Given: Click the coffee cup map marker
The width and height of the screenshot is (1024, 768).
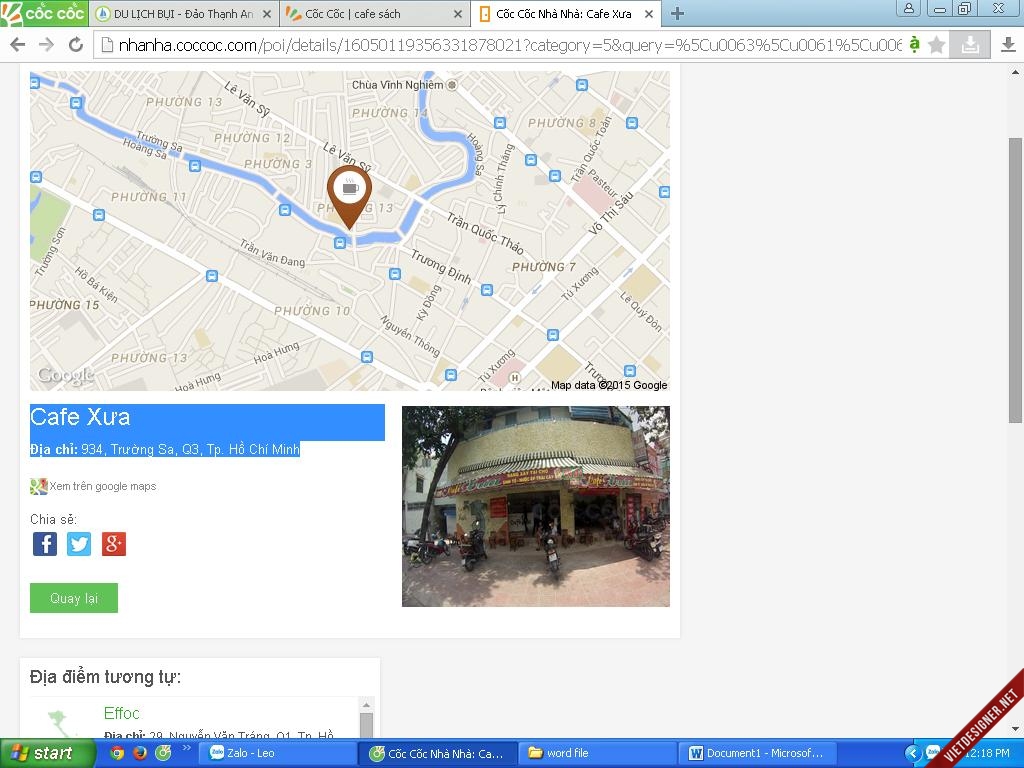Looking at the screenshot, I should 349,196.
